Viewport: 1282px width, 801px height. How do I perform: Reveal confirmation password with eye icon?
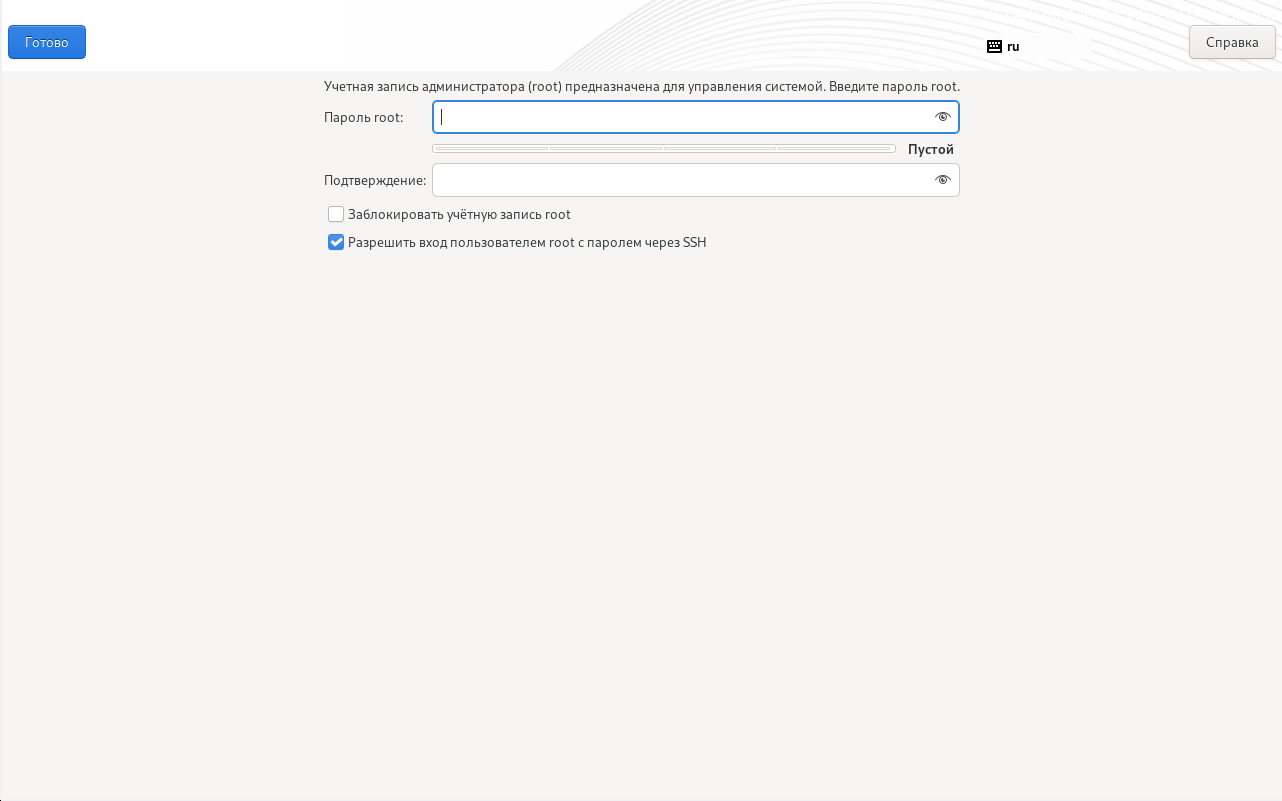point(942,180)
